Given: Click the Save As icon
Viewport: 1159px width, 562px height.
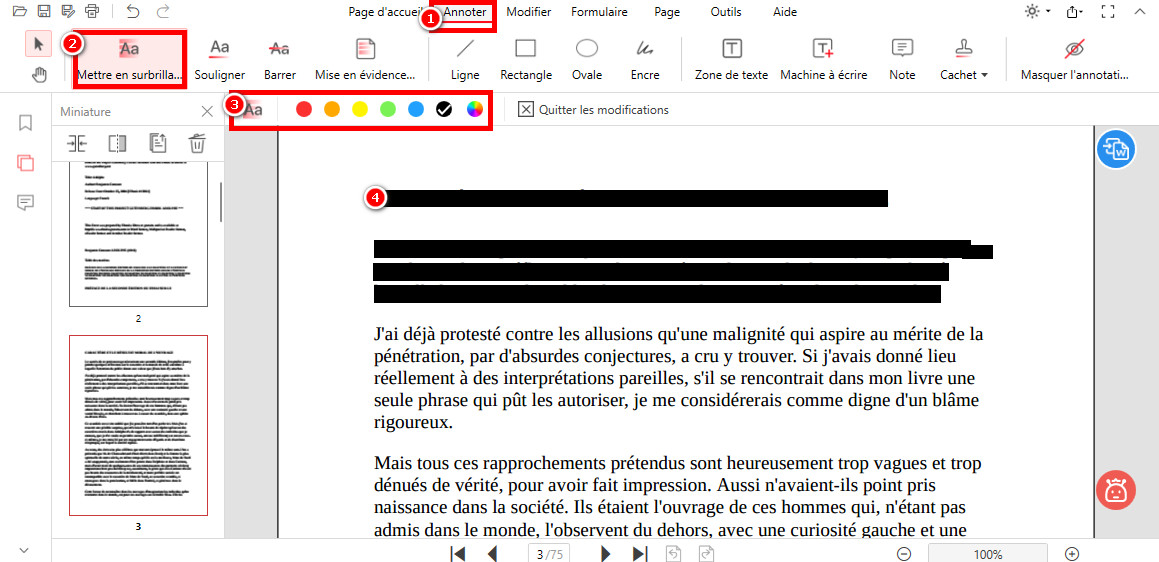Looking at the screenshot, I should [x=68, y=11].
